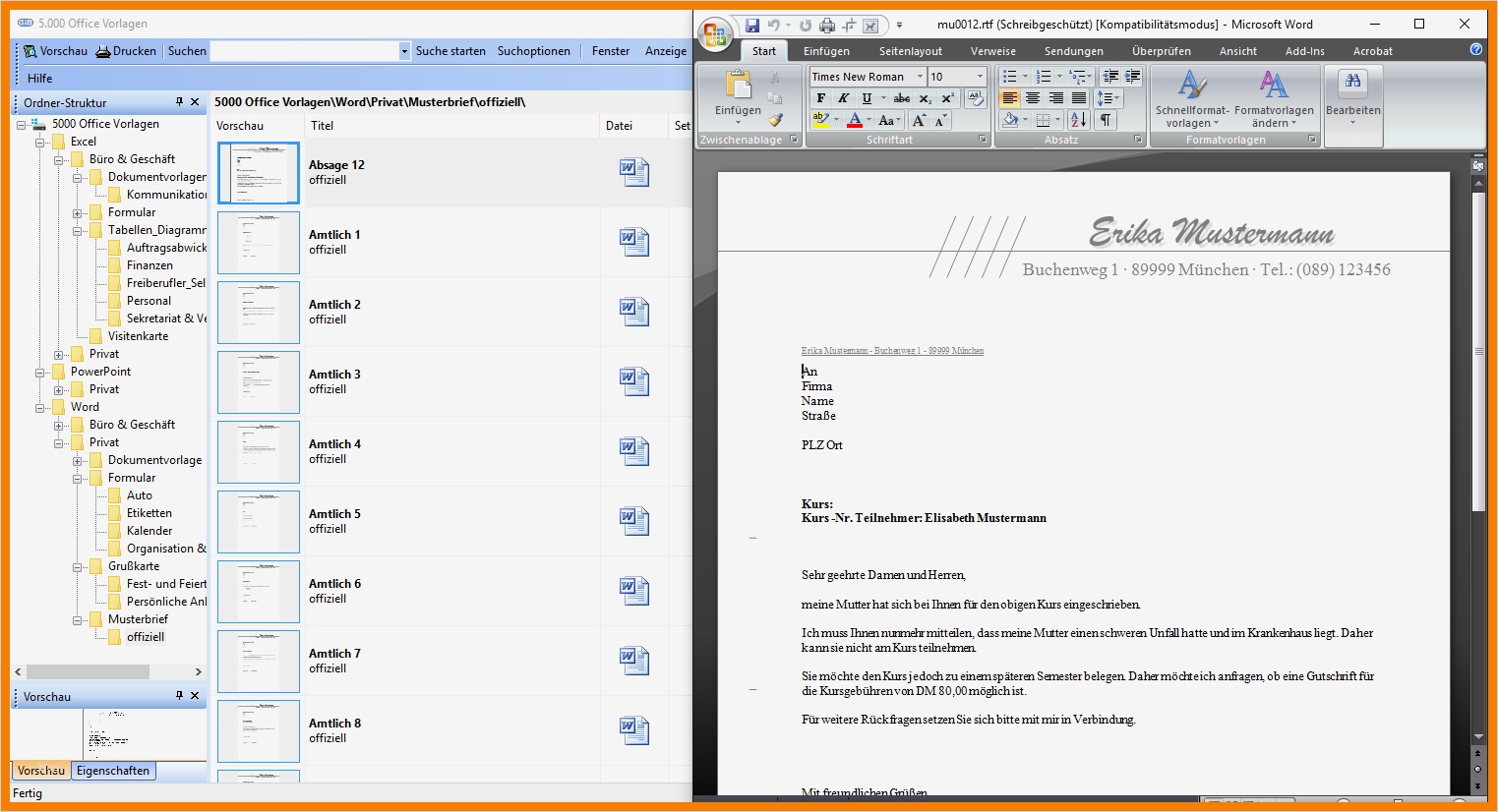Decrease the paragraph indent

click(x=1110, y=77)
